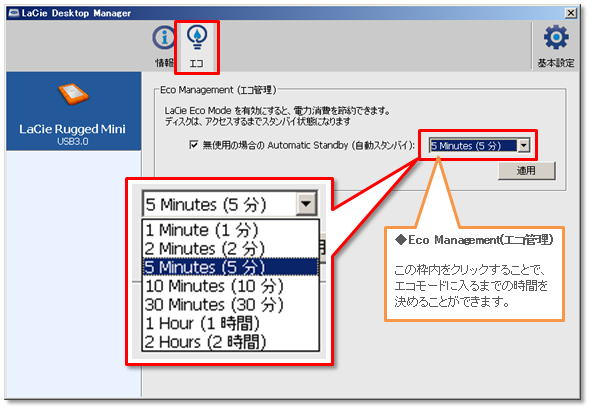Click the LaCie Desktop Manager title icon
This screenshot has height=410, width=591.
coord(14,13)
